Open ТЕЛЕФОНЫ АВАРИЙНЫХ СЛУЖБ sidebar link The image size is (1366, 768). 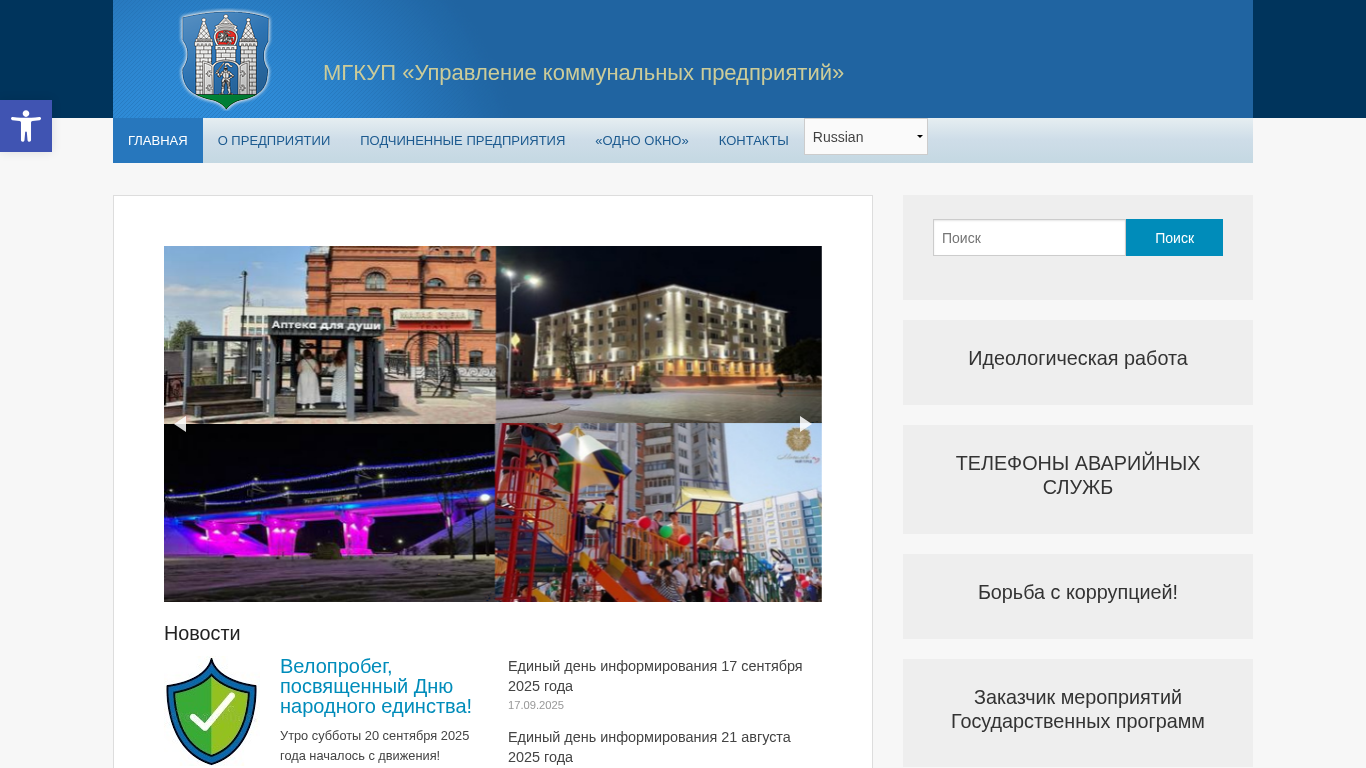1078,476
